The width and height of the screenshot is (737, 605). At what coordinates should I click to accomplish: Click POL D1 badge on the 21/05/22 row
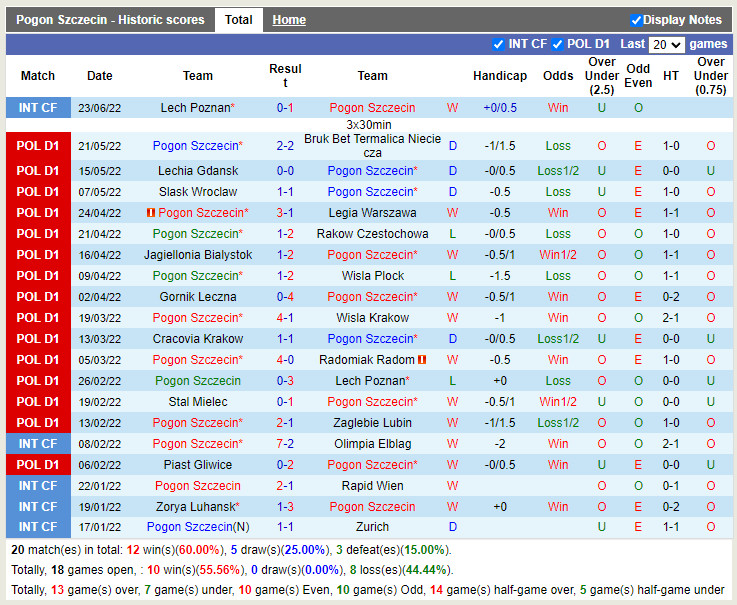click(x=38, y=146)
